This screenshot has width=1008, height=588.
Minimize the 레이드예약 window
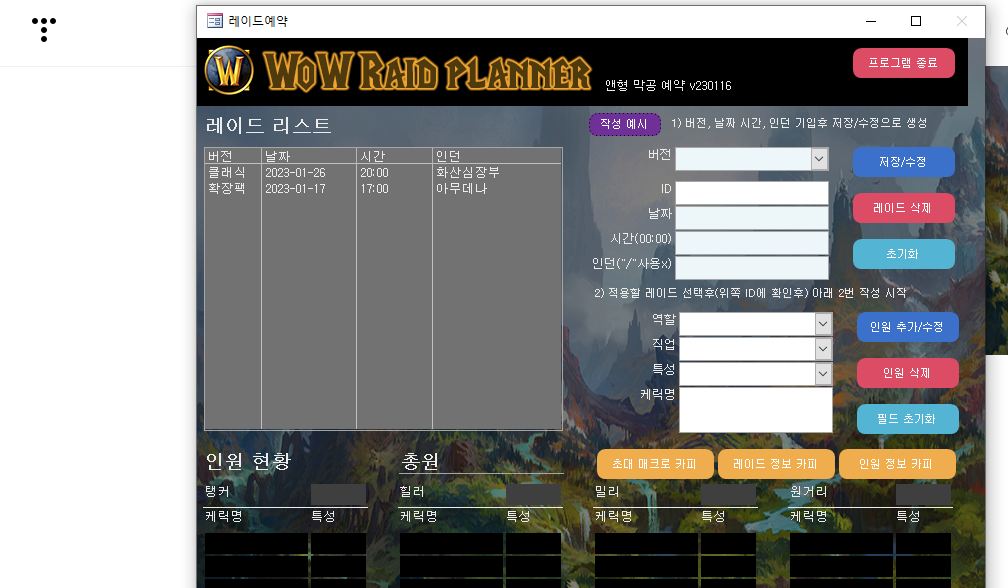pos(871,21)
